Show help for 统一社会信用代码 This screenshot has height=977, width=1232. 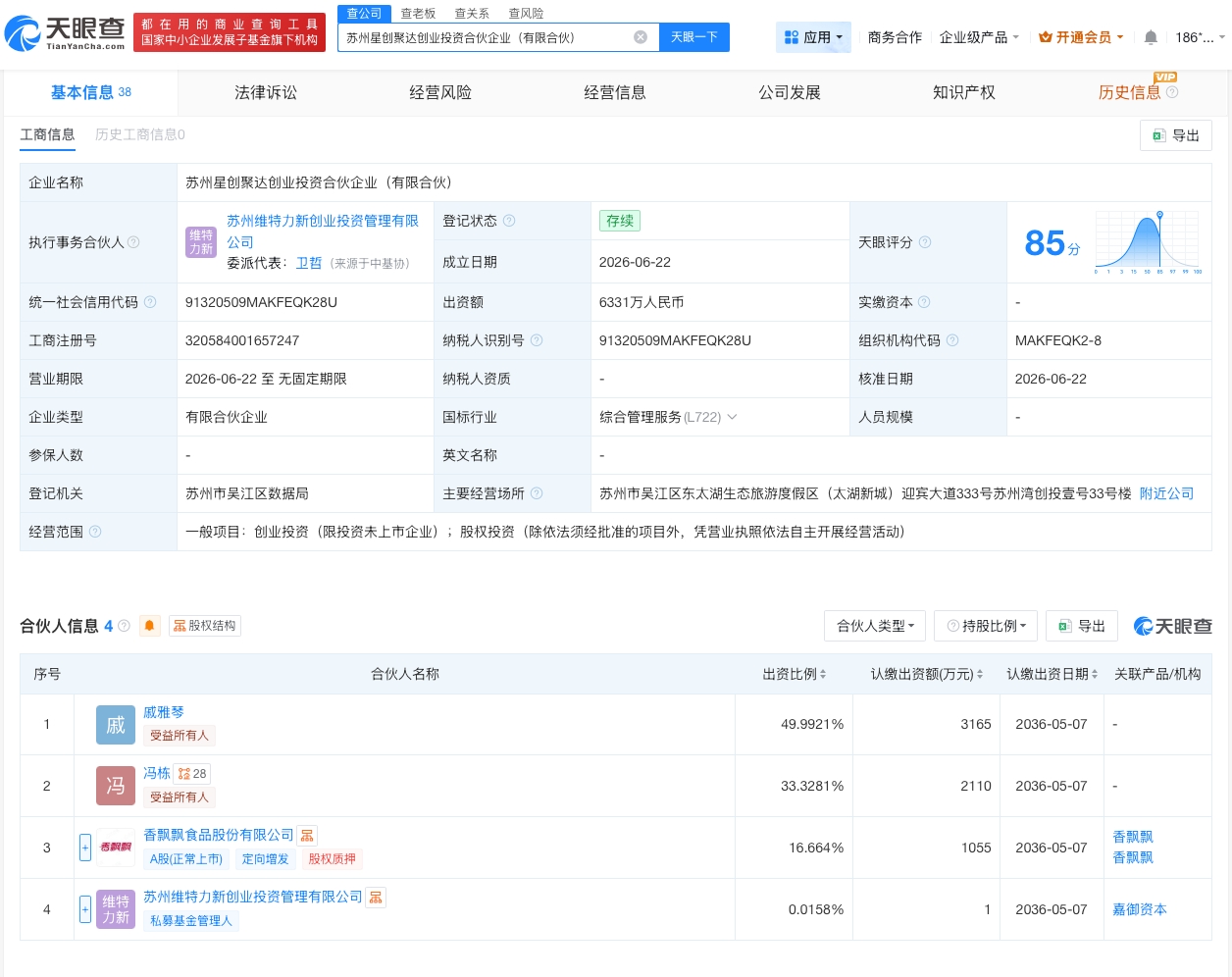point(150,302)
